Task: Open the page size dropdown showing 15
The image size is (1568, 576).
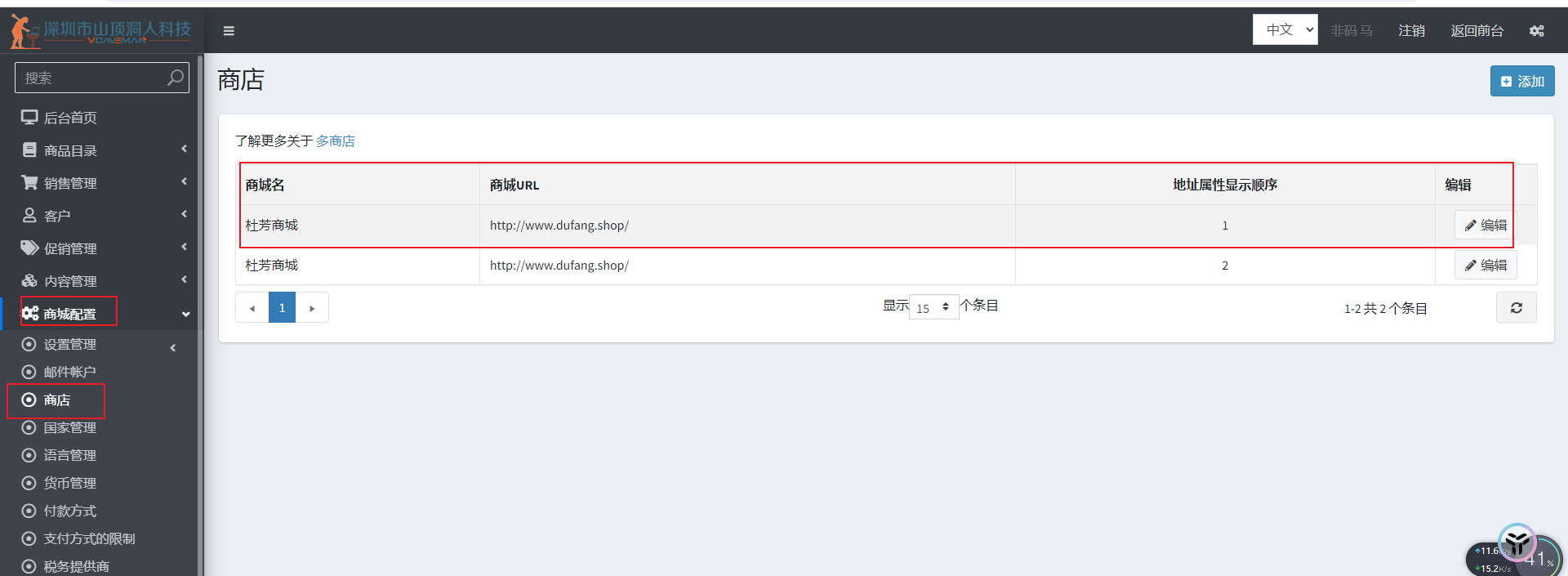Action: coord(933,307)
